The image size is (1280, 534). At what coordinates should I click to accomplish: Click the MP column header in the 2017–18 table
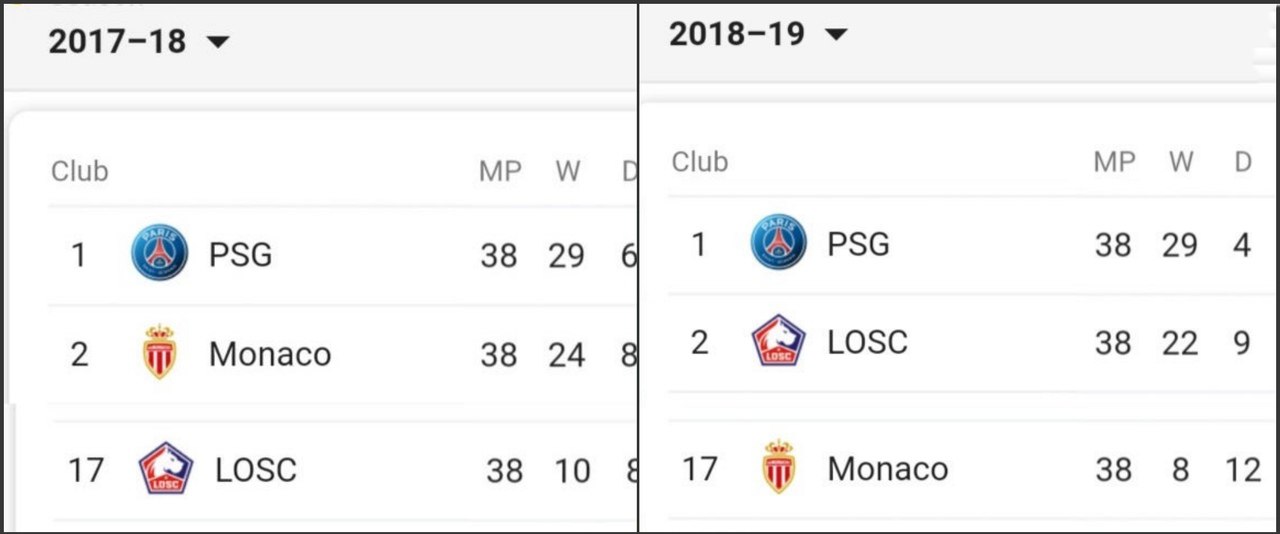pyautogui.click(x=500, y=171)
